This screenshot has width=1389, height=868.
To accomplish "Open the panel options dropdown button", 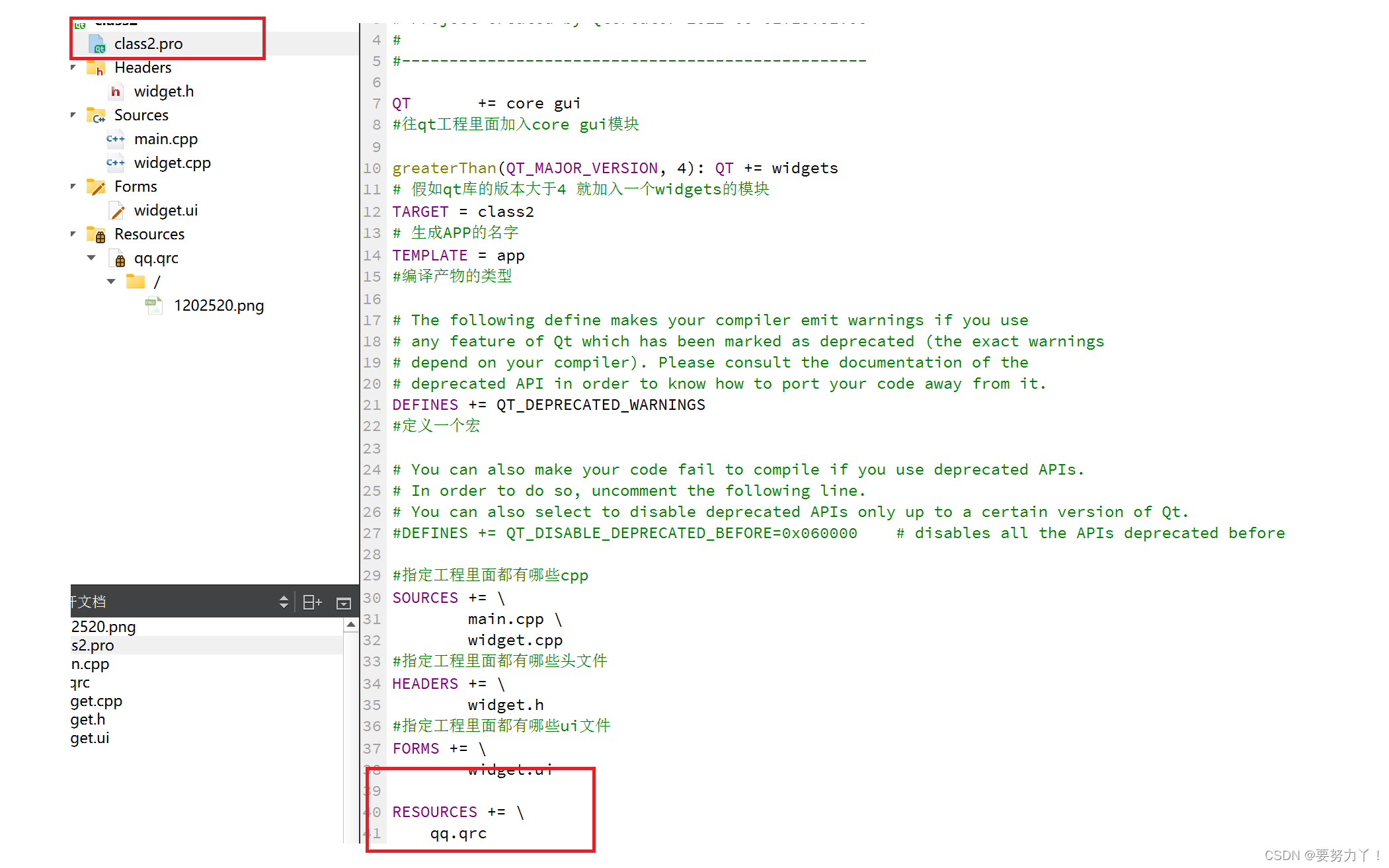I will click(343, 602).
